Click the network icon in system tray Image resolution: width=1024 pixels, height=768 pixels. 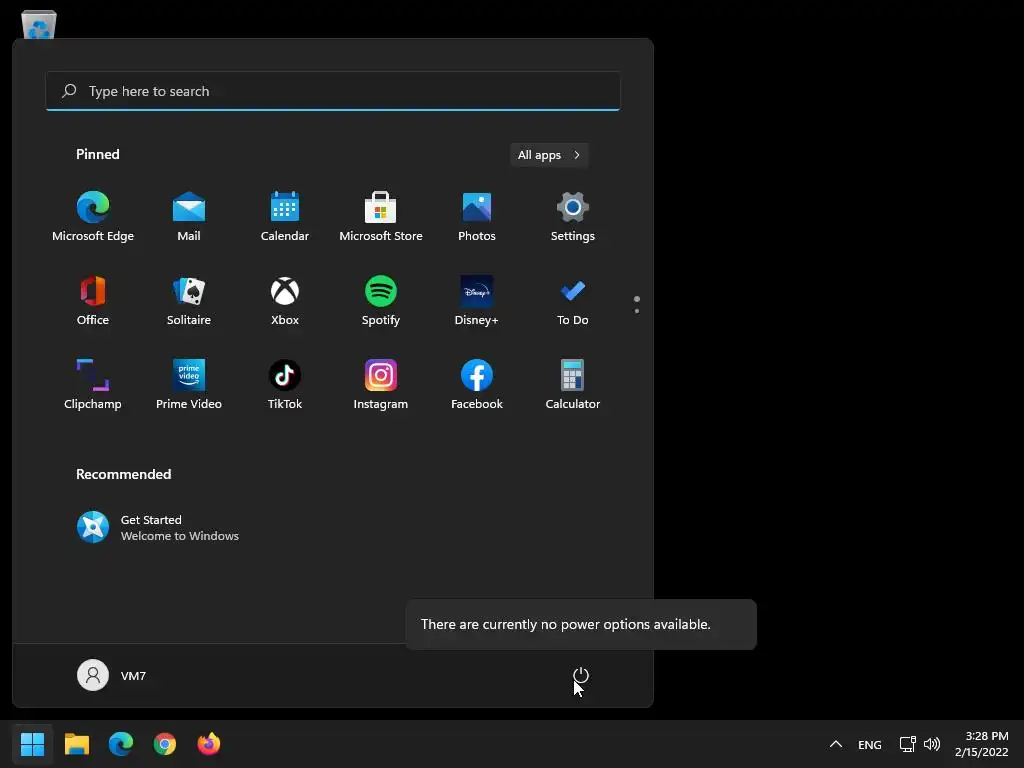pos(908,744)
